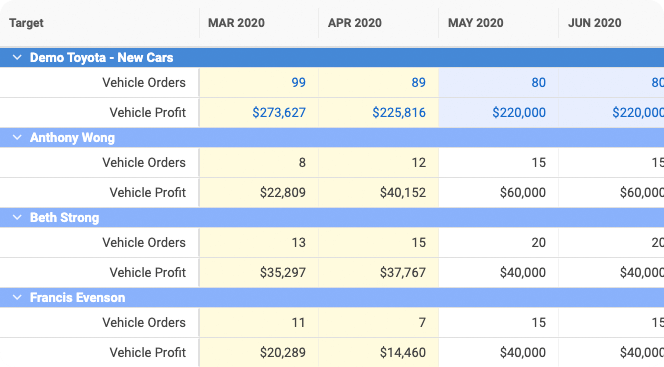664x367 pixels.
Task: Collapse the Beth Strong section chevron
Action: tap(17, 218)
